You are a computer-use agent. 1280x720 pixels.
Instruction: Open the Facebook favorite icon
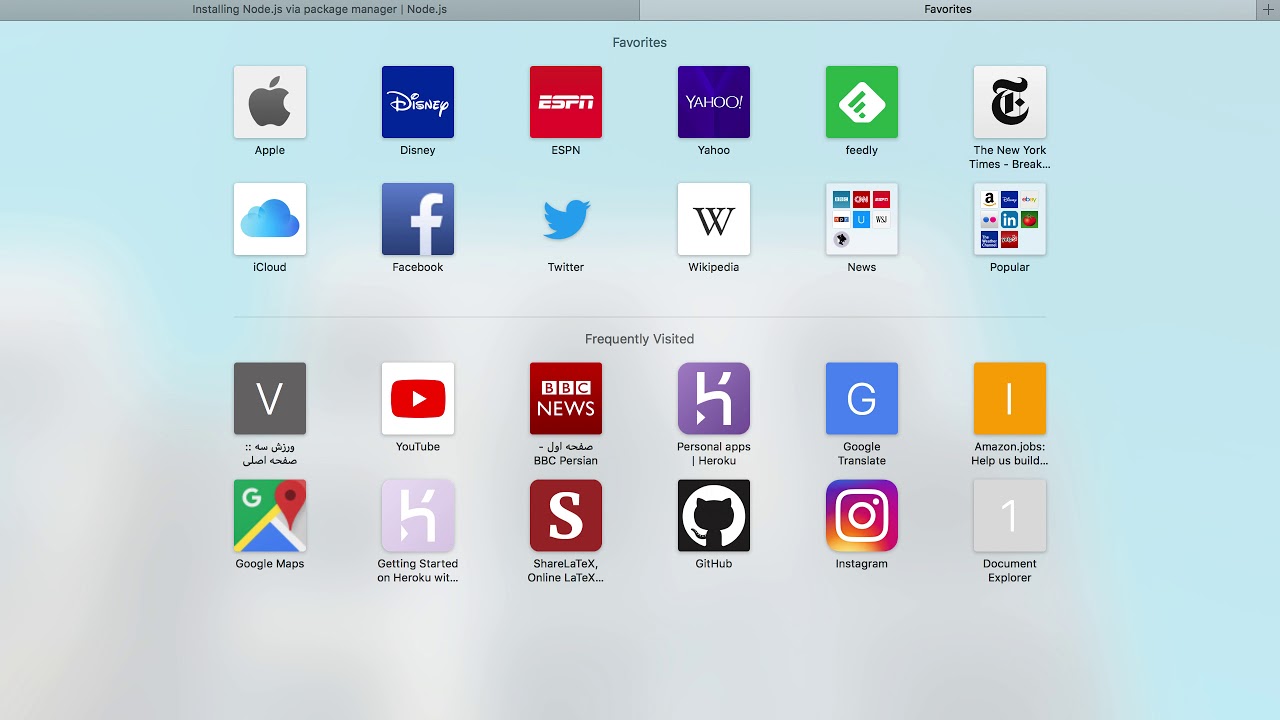(418, 219)
